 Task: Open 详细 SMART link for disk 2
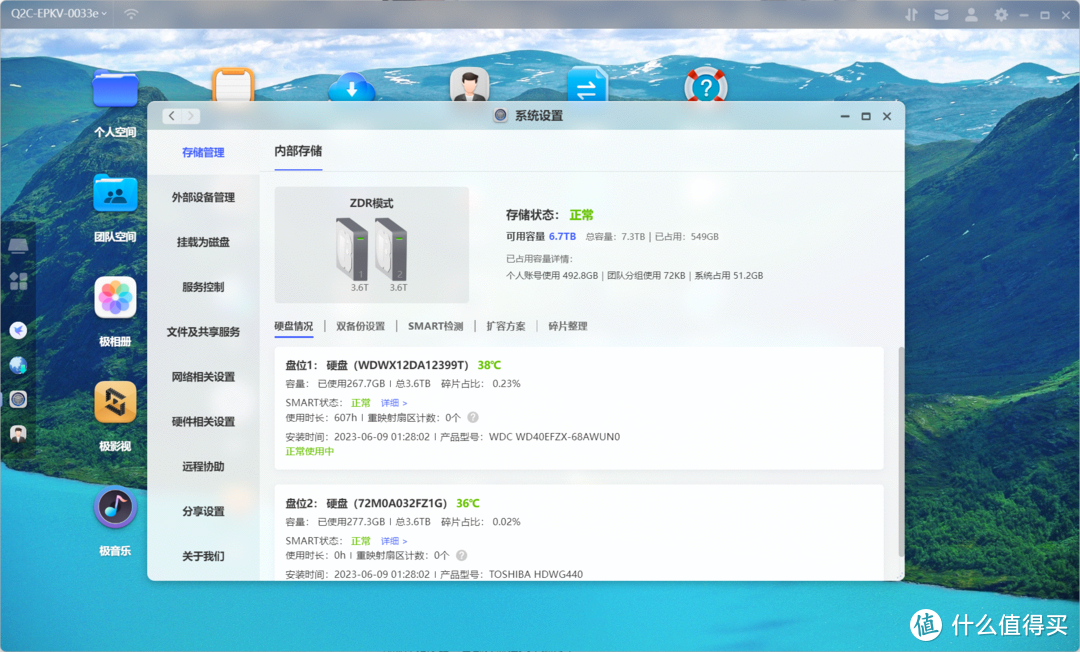point(393,541)
